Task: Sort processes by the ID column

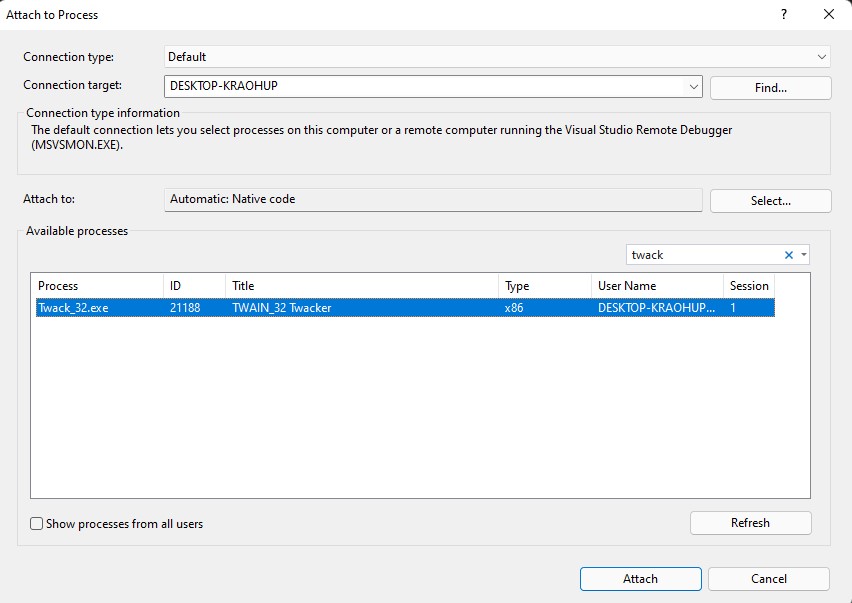Action: pos(190,285)
